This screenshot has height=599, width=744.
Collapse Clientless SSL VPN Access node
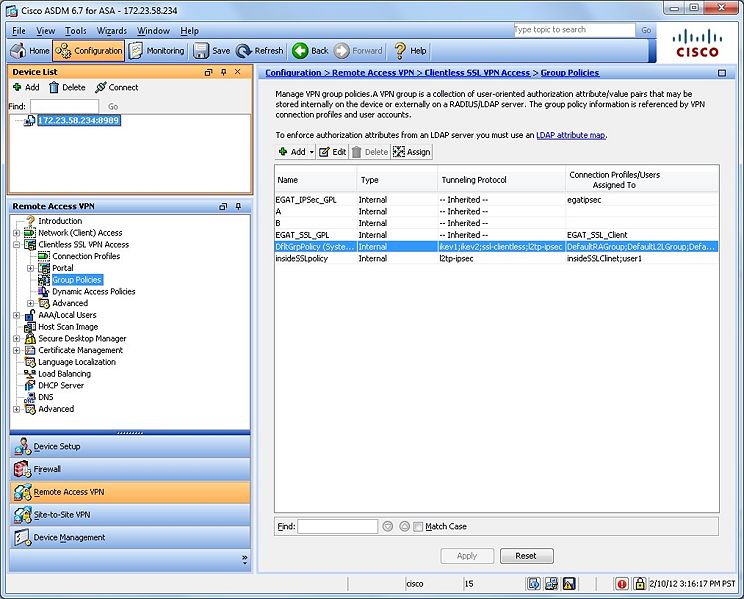coord(17,245)
